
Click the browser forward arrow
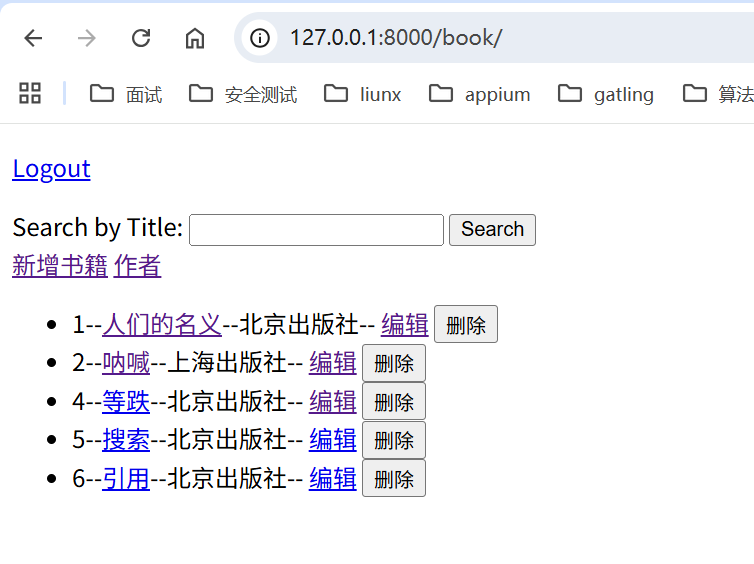(87, 38)
